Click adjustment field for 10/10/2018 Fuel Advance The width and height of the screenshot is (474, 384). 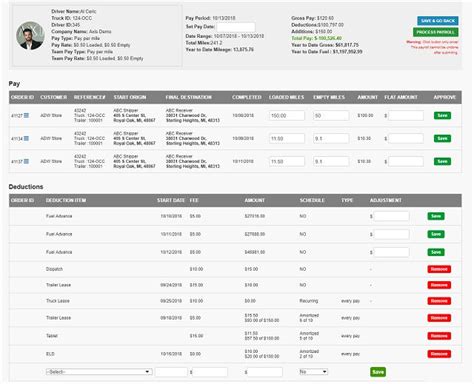pyautogui.click(x=391, y=216)
